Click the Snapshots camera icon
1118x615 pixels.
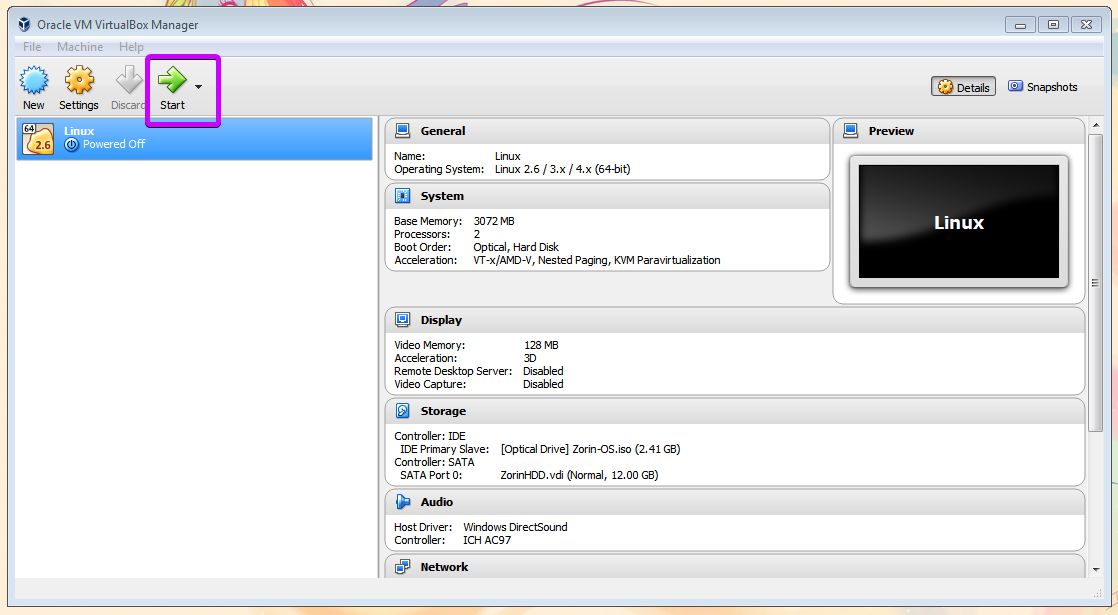[1015, 86]
